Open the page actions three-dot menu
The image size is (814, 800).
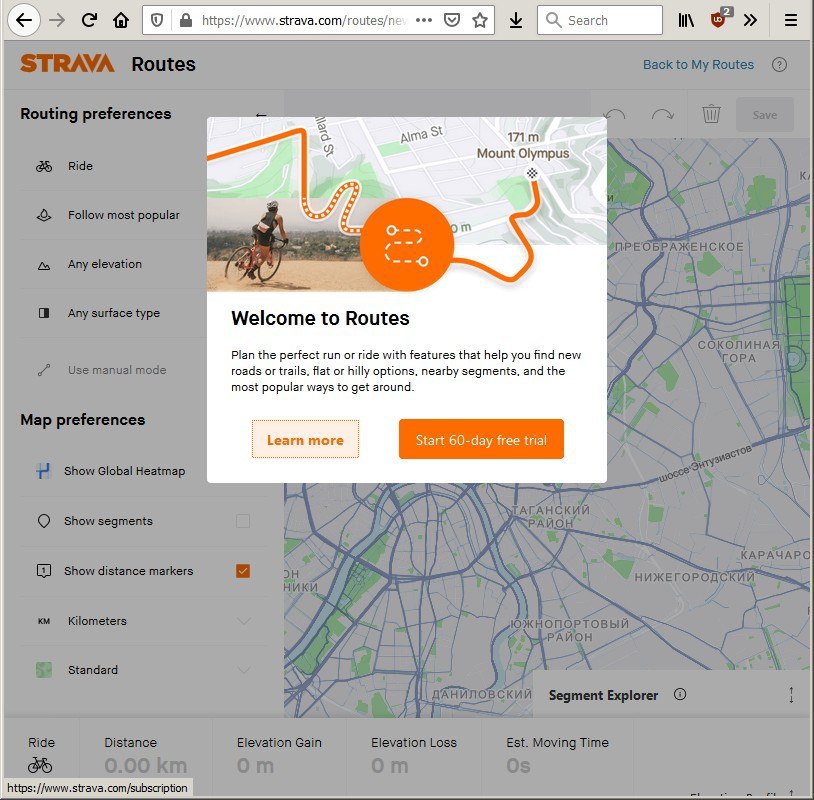click(x=424, y=20)
